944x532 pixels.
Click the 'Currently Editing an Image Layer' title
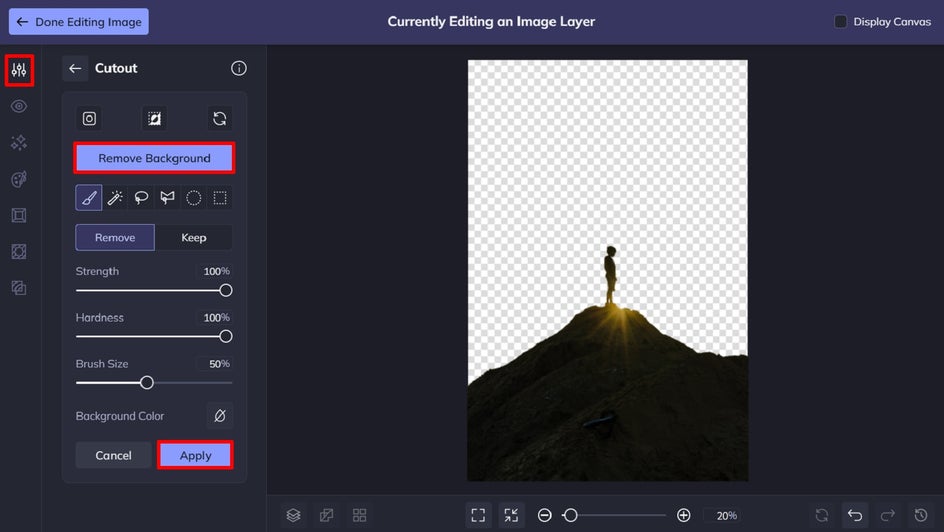point(491,22)
